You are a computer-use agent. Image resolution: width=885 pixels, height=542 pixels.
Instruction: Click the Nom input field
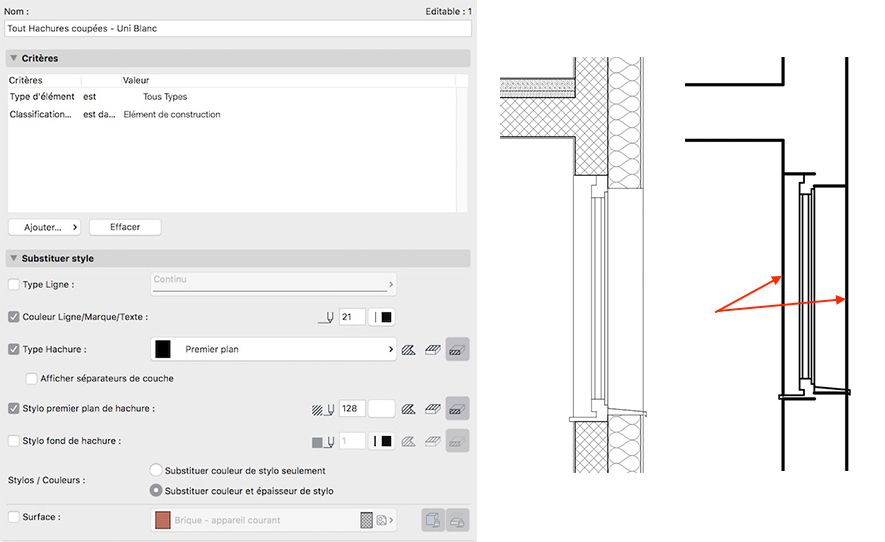(238, 28)
